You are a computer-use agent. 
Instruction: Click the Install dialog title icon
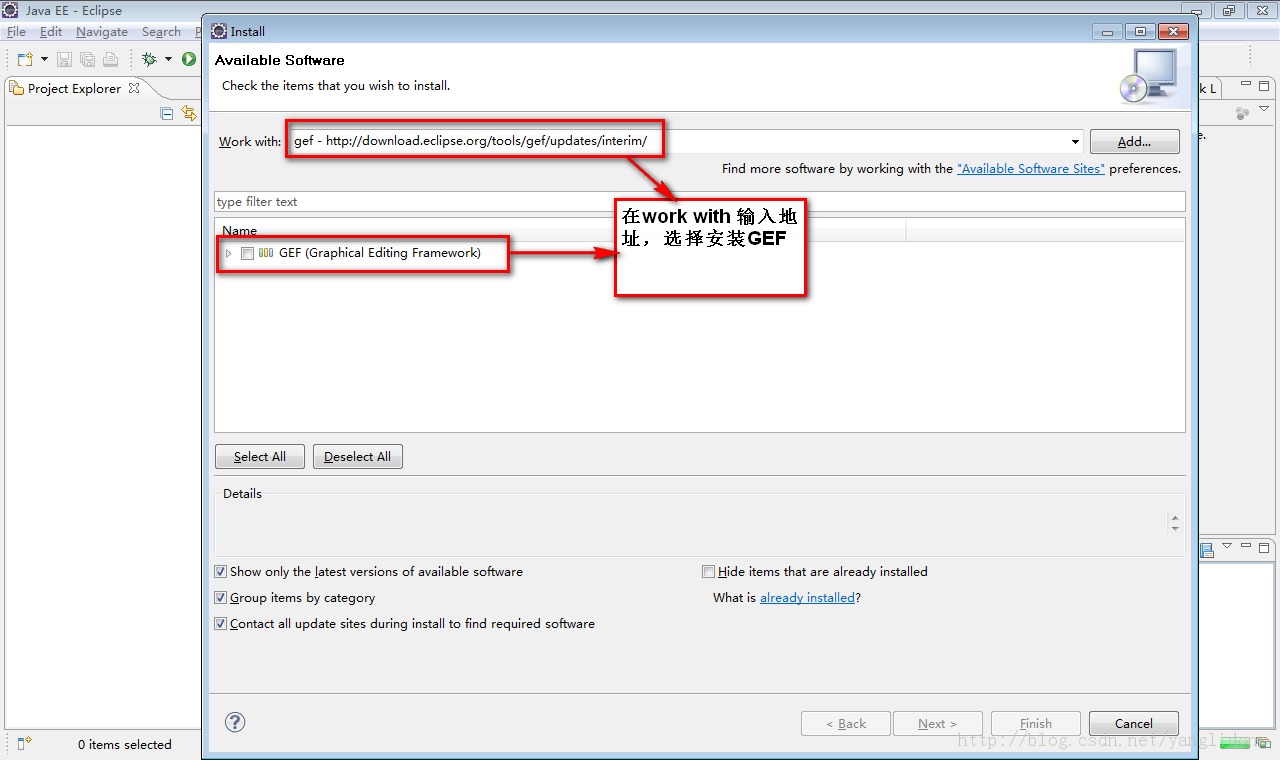[x=219, y=31]
